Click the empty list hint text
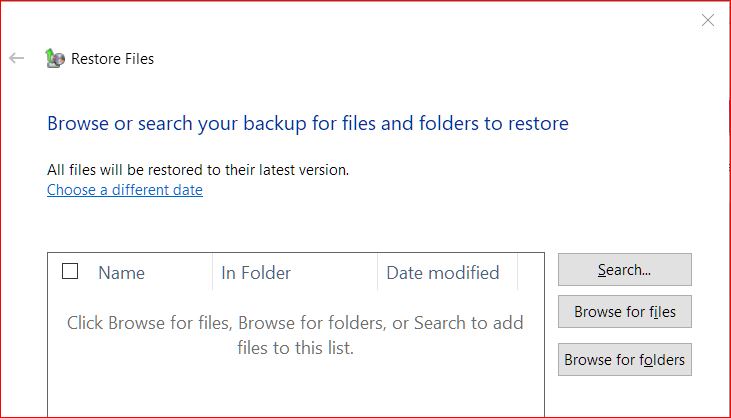 pos(295,335)
